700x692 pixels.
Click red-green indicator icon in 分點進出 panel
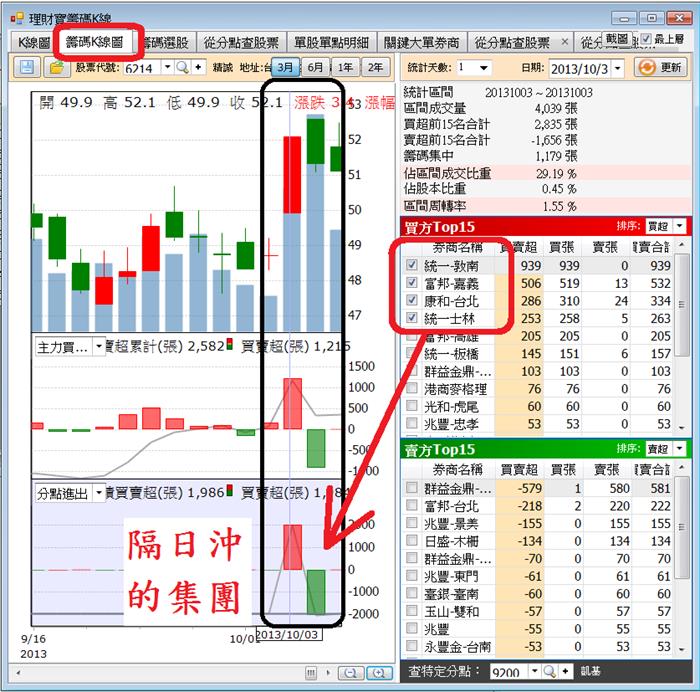pos(229,490)
